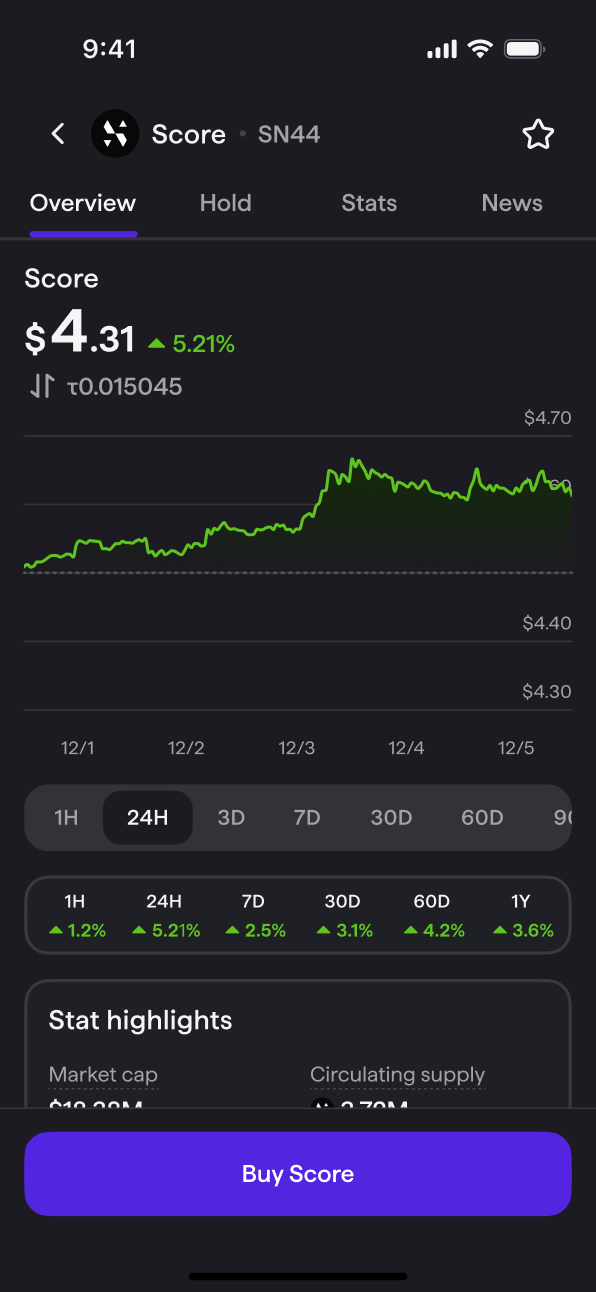Tap the 12/3 date on chart axis
Screen dimensions: 596x1292
click(297, 748)
